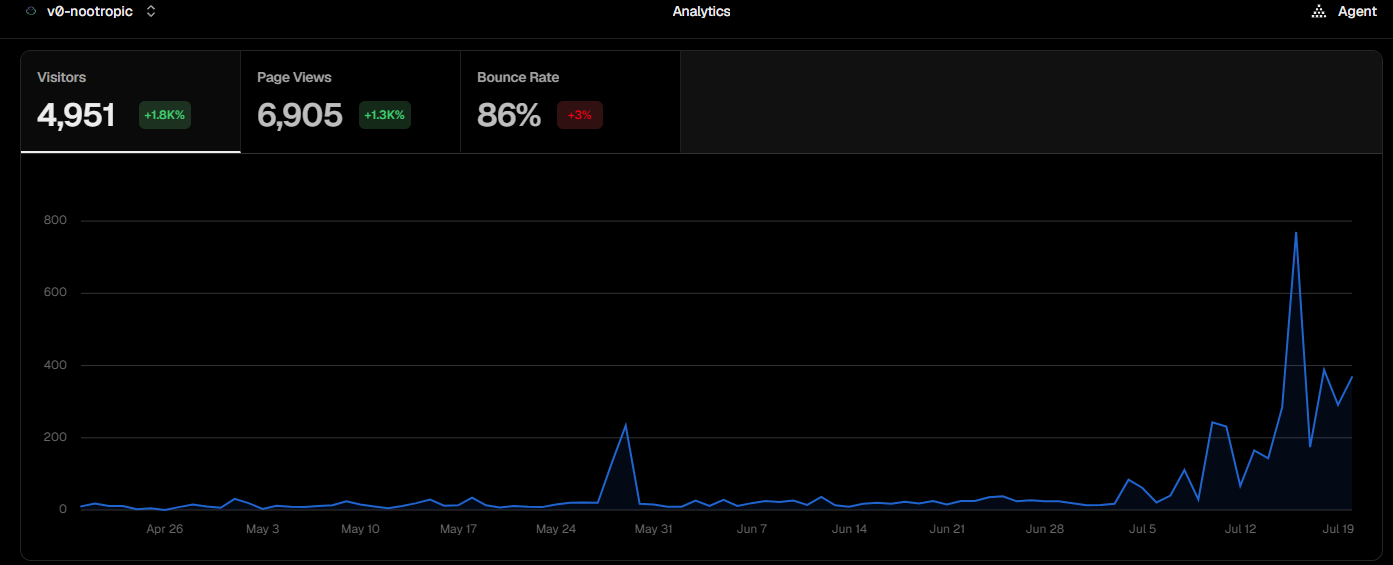Click the 600 y-axis label

[x=55, y=293]
